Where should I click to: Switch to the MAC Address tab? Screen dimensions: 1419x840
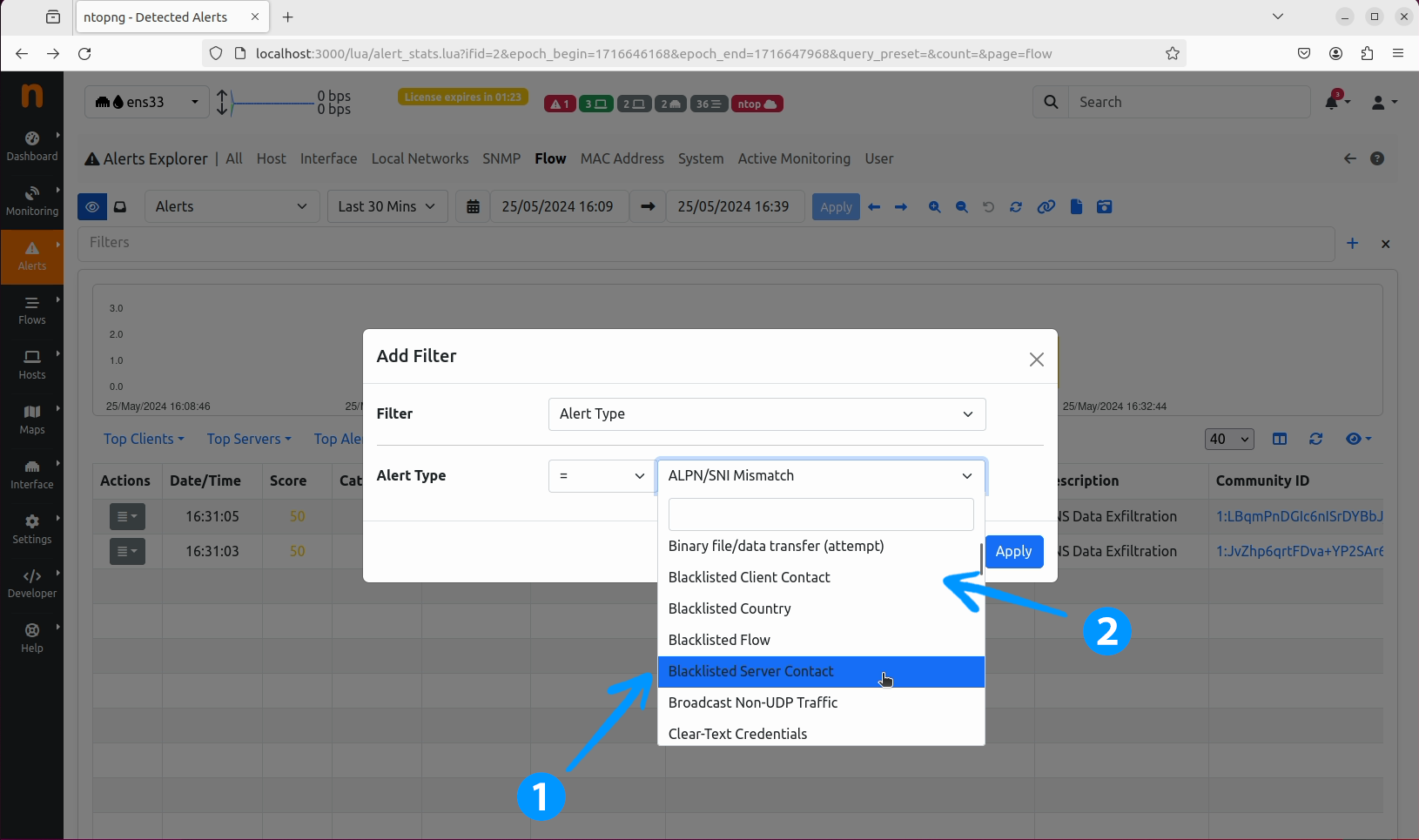point(622,159)
